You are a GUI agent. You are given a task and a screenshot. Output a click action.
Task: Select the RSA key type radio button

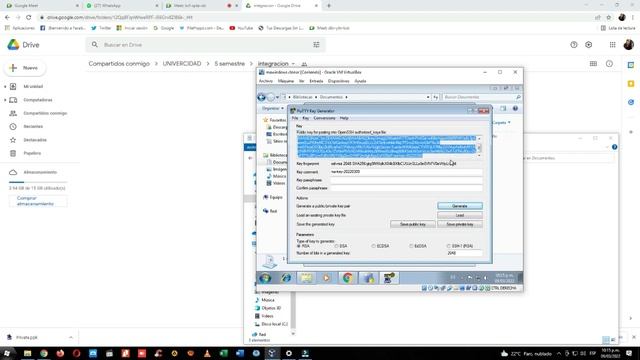[x=299, y=246]
